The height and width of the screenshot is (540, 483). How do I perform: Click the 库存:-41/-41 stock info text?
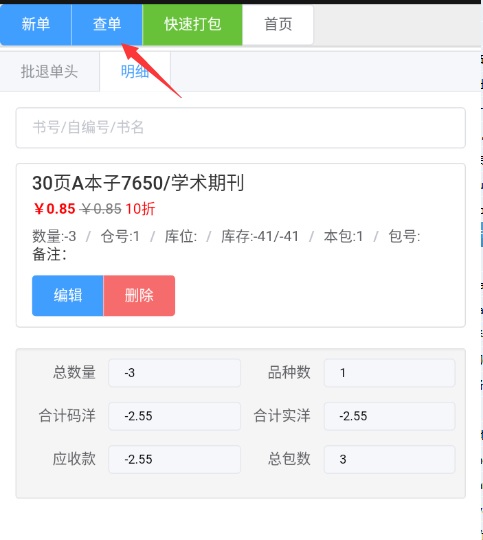click(260, 236)
